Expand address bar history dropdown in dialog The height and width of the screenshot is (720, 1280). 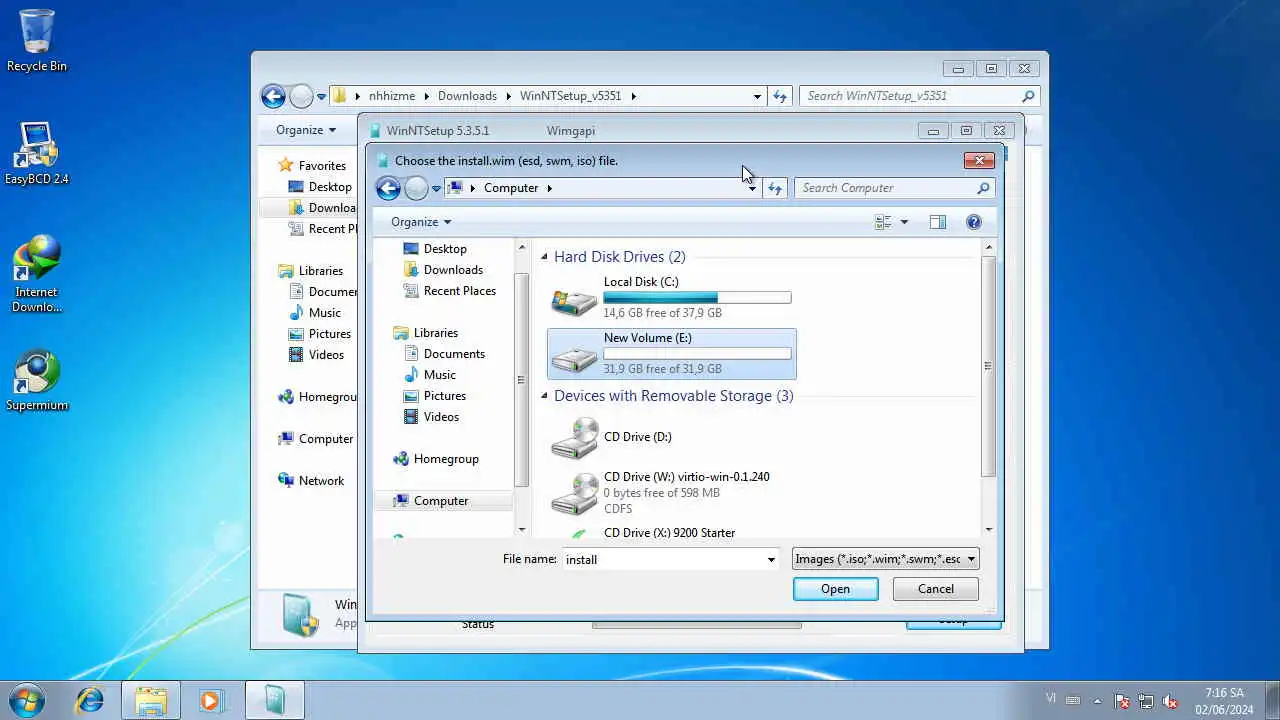[752, 188]
